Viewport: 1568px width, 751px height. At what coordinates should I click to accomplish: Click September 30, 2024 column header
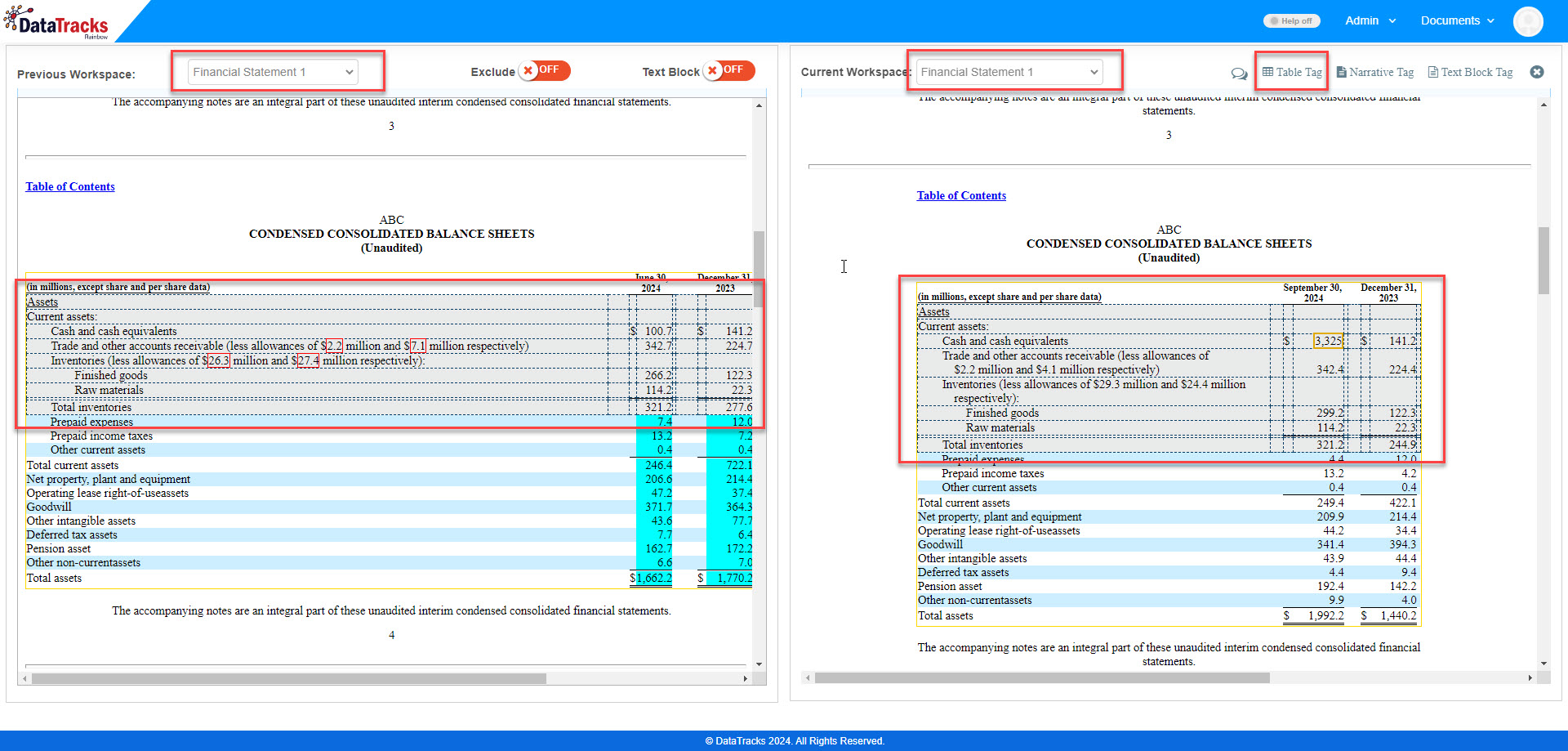pyautogui.click(x=1312, y=293)
